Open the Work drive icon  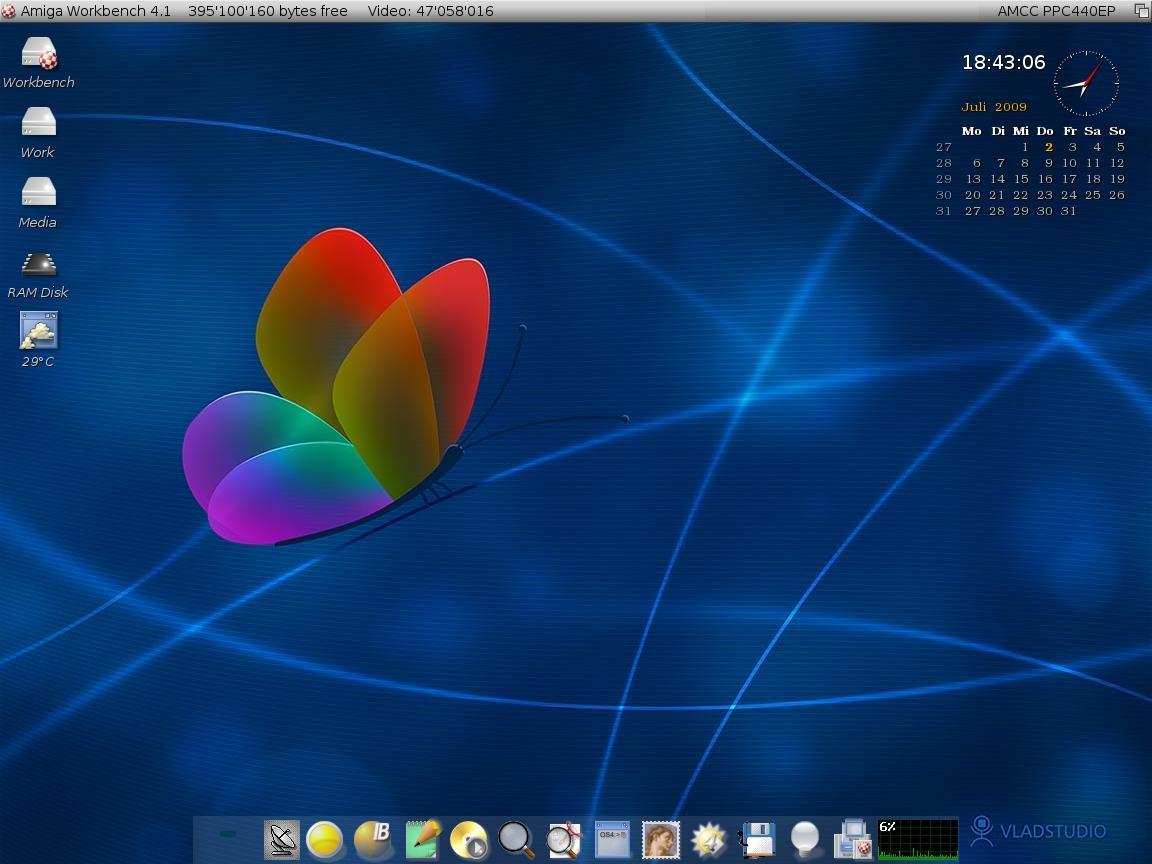coord(38,123)
